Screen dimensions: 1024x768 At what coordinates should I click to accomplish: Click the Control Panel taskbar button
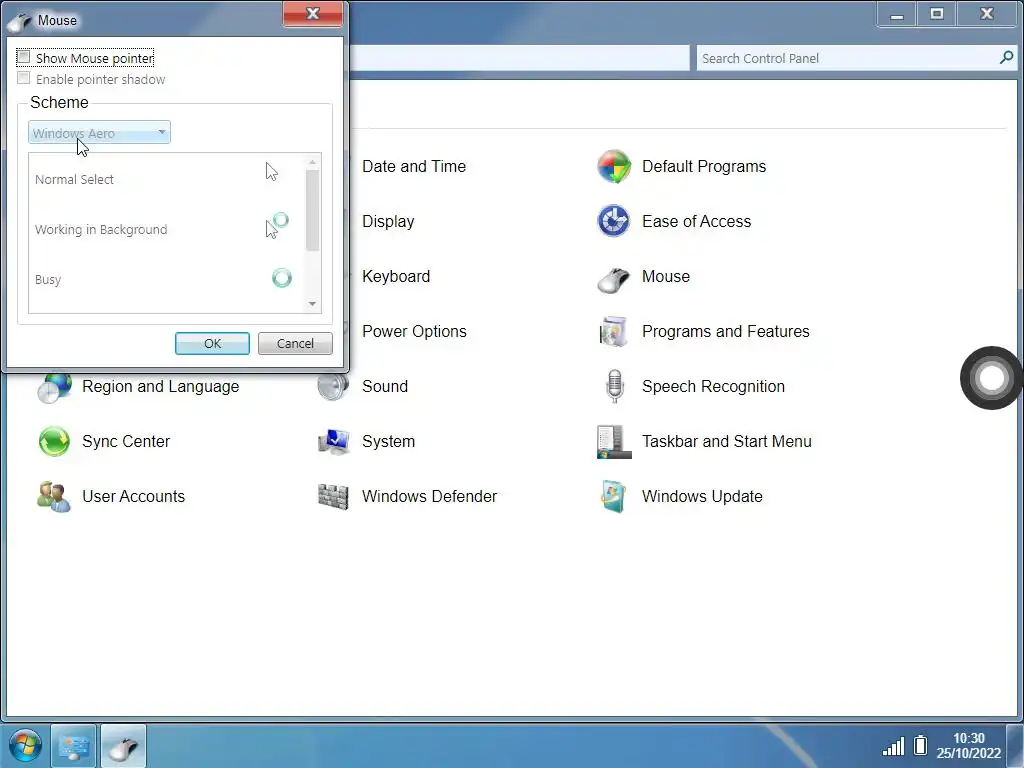pyautogui.click(x=74, y=746)
